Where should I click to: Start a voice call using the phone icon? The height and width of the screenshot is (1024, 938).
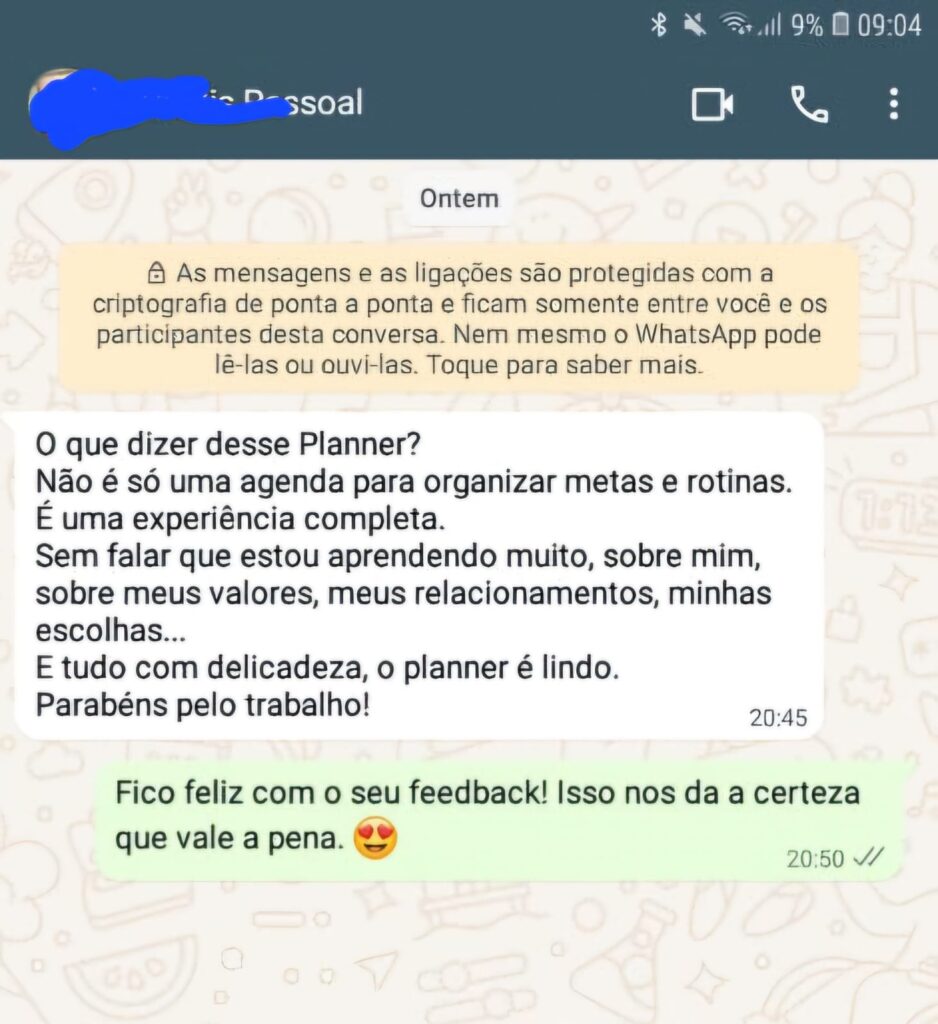(809, 104)
